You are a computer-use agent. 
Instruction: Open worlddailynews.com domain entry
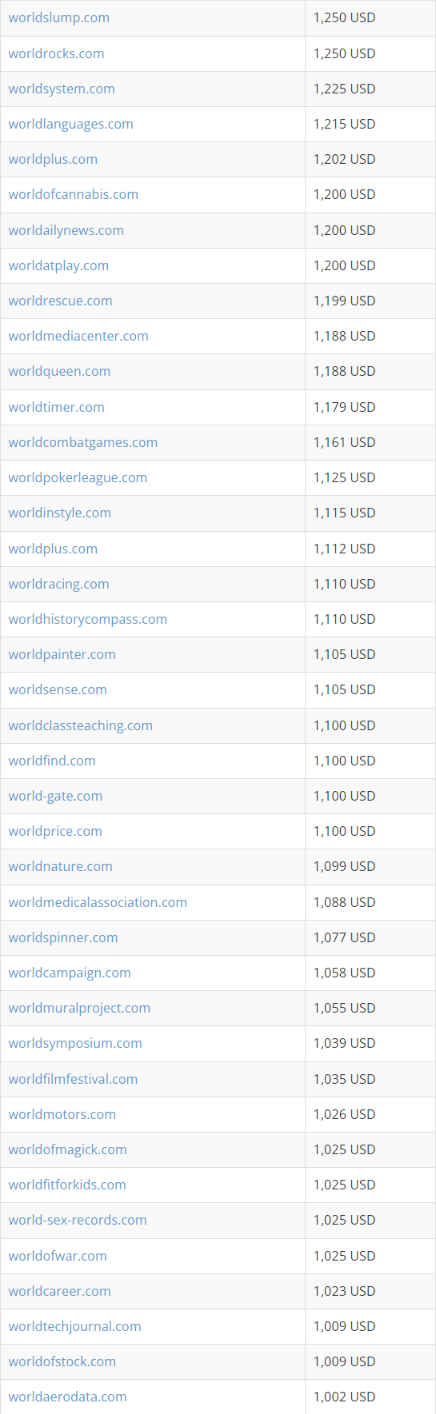click(66, 230)
